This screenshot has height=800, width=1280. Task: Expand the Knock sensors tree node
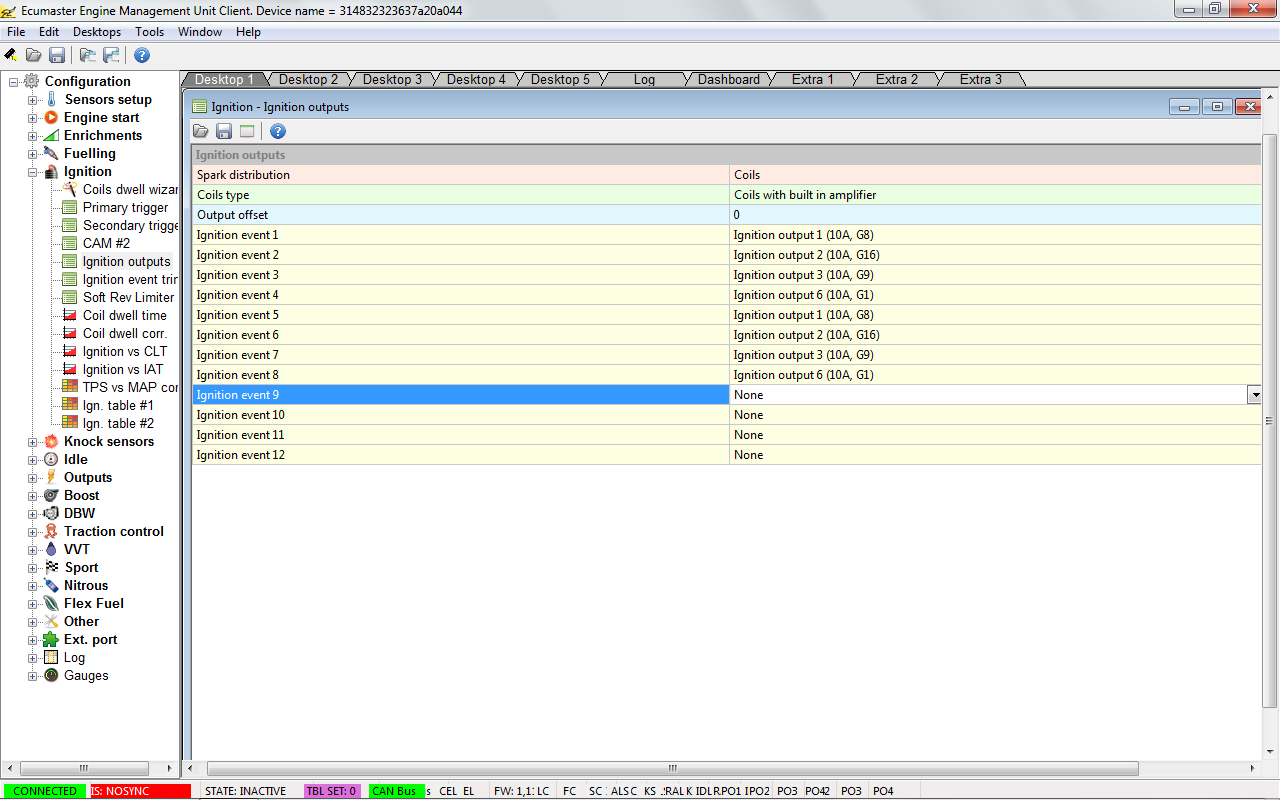(x=33, y=442)
